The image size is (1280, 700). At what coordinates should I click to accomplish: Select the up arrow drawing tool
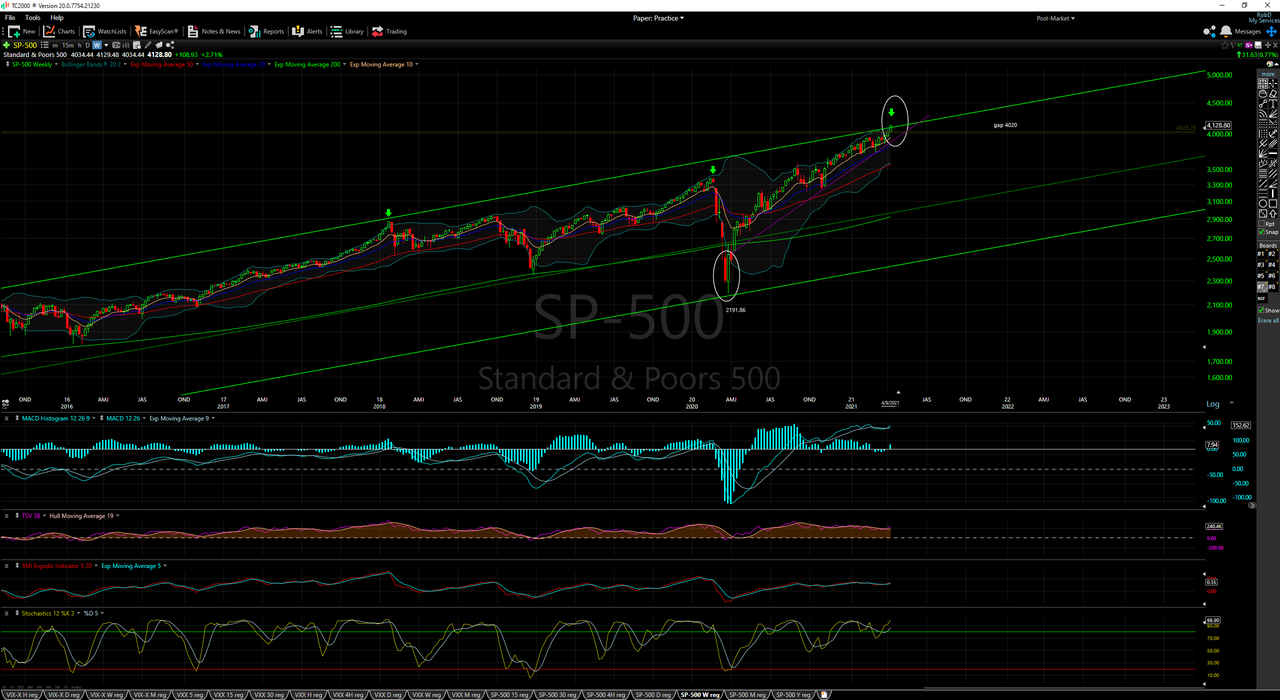click(x=1273, y=214)
